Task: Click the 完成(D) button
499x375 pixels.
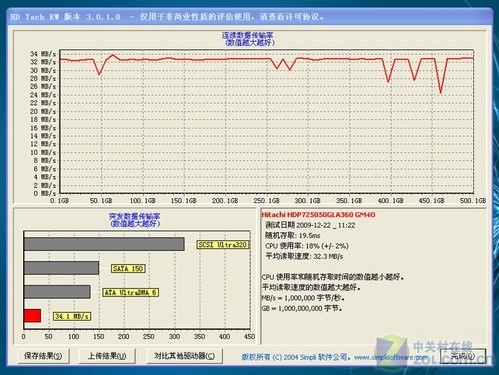Action: [x=463, y=356]
